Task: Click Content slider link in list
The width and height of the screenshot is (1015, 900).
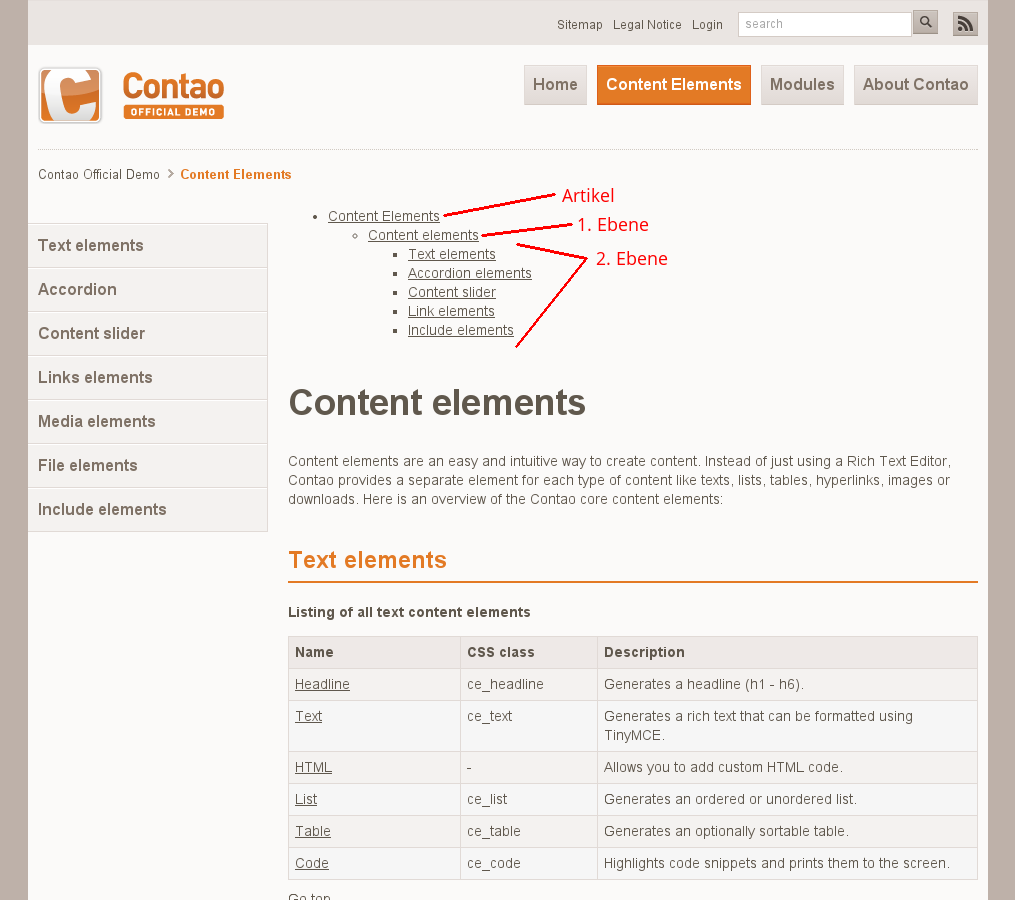Action: click(x=451, y=293)
